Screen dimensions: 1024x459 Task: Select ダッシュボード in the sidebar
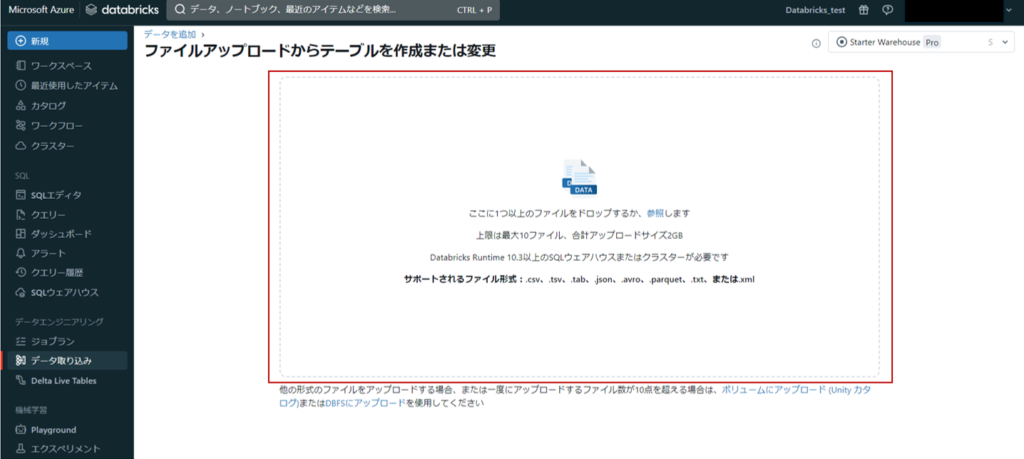click(x=61, y=234)
